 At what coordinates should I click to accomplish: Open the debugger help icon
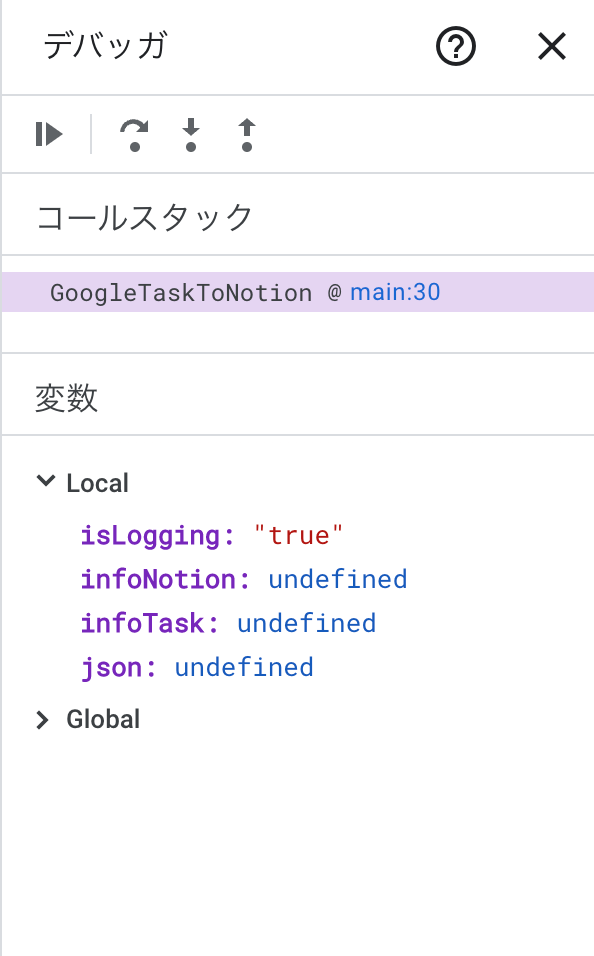tap(456, 46)
